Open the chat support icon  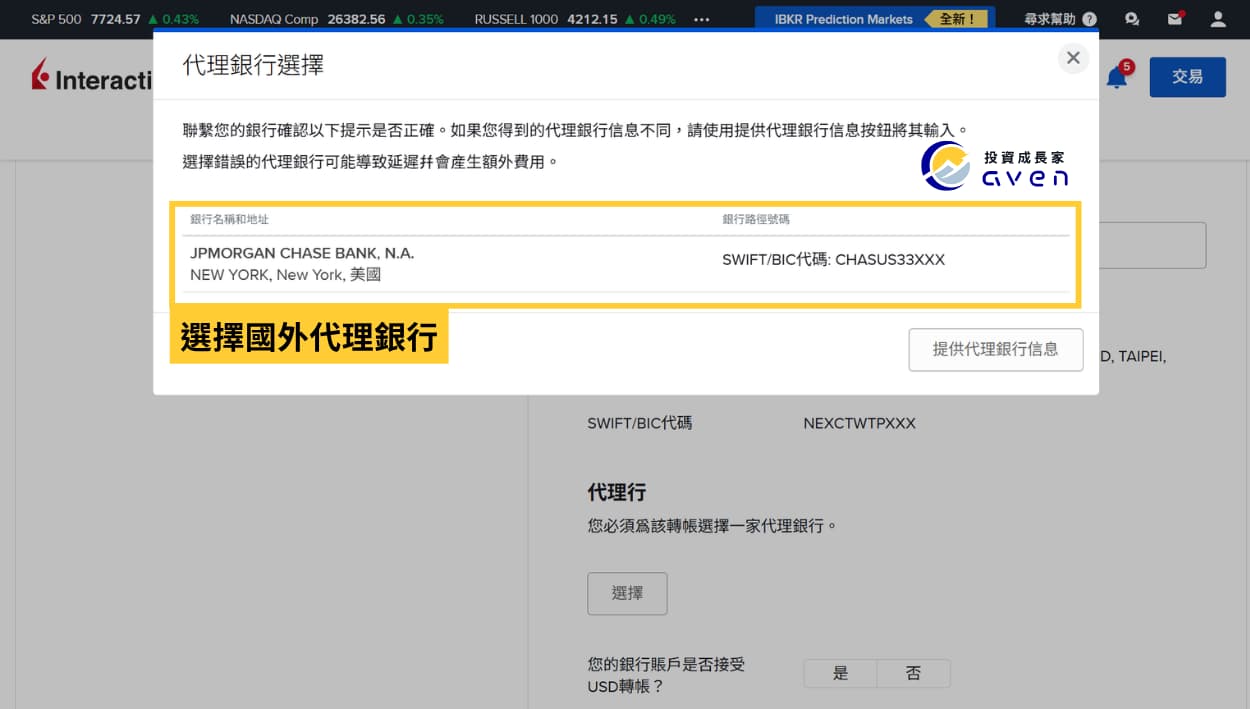[1132, 19]
